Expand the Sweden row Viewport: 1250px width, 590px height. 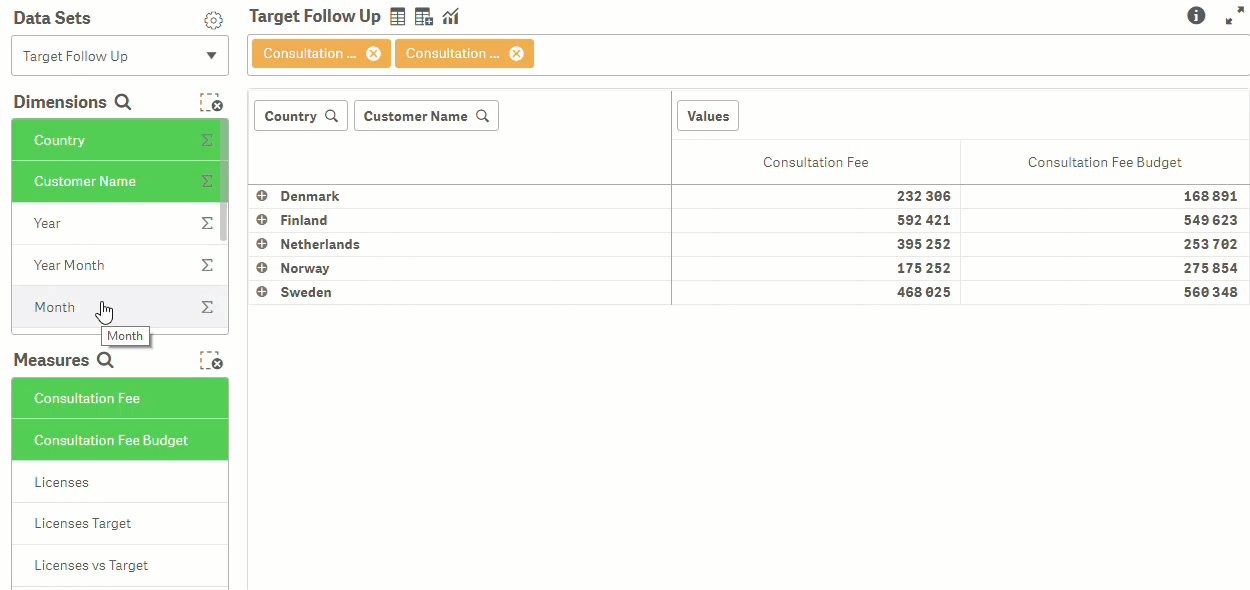(262, 292)
